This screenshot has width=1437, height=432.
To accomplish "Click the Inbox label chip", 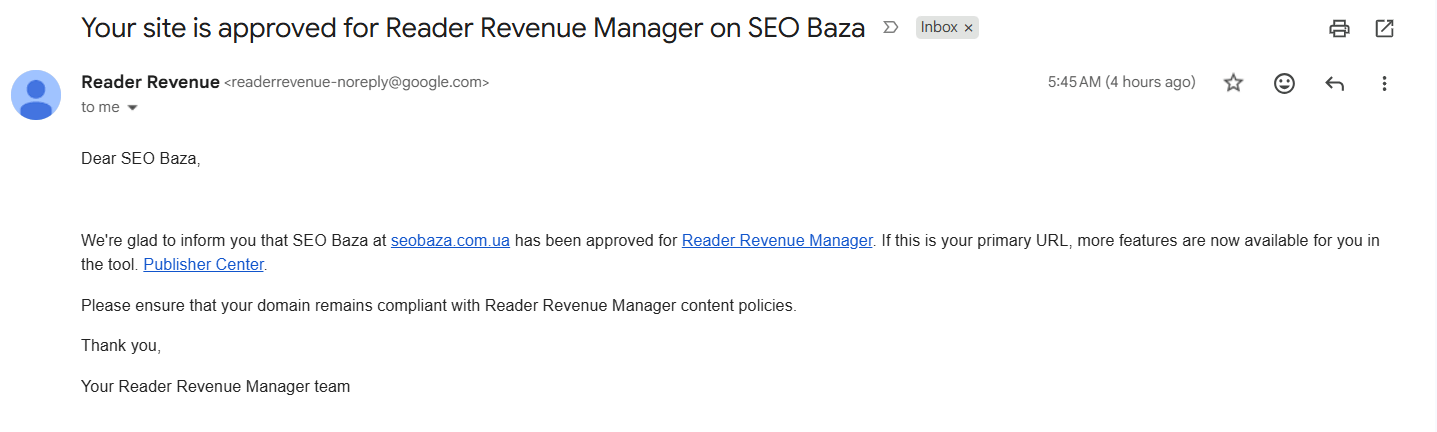I will pos(939,28).
